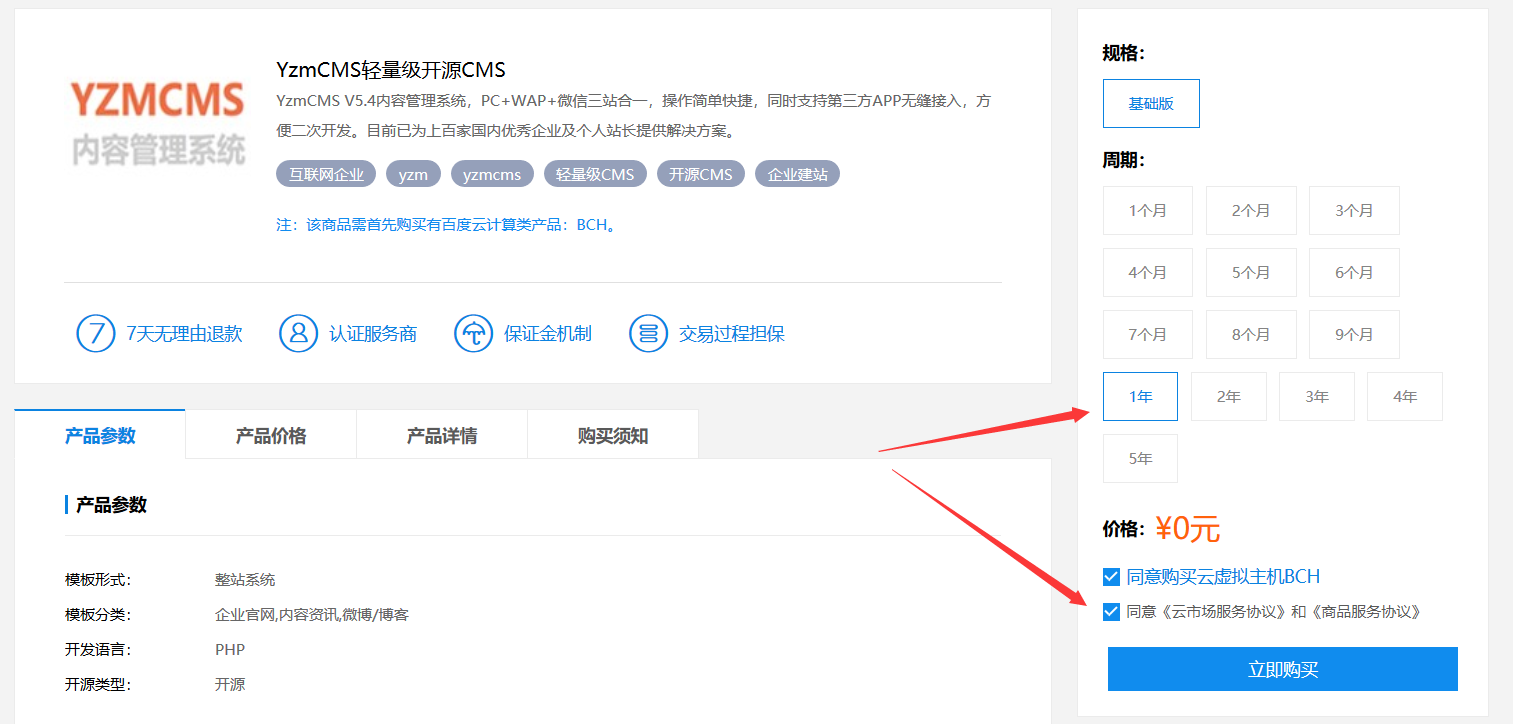Select the 1年 period
Viewport: 1513px width, 724px height.
tap(1140, 397)
